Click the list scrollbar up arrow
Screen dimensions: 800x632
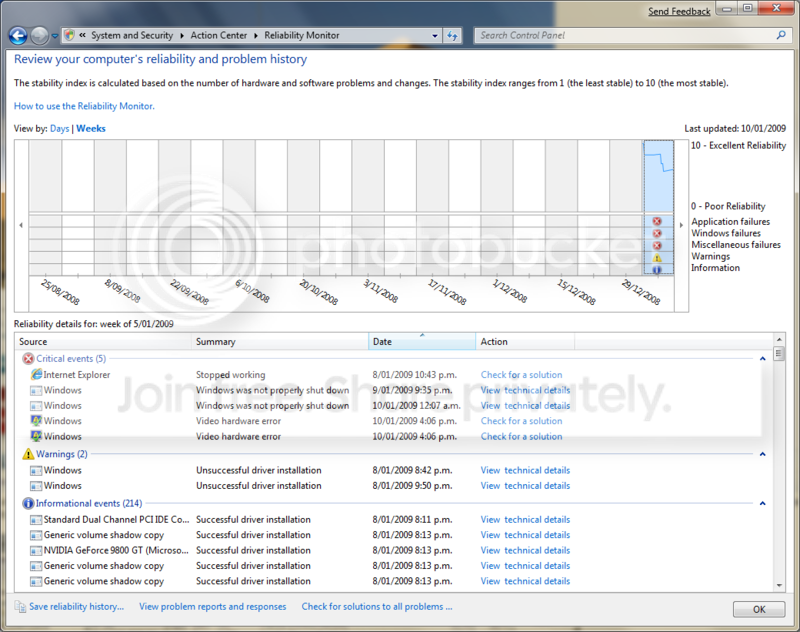pos(779,339)
